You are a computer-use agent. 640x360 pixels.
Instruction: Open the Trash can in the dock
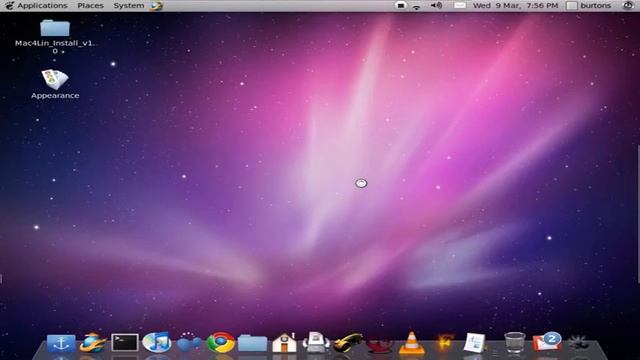click(x=515, y=342)
